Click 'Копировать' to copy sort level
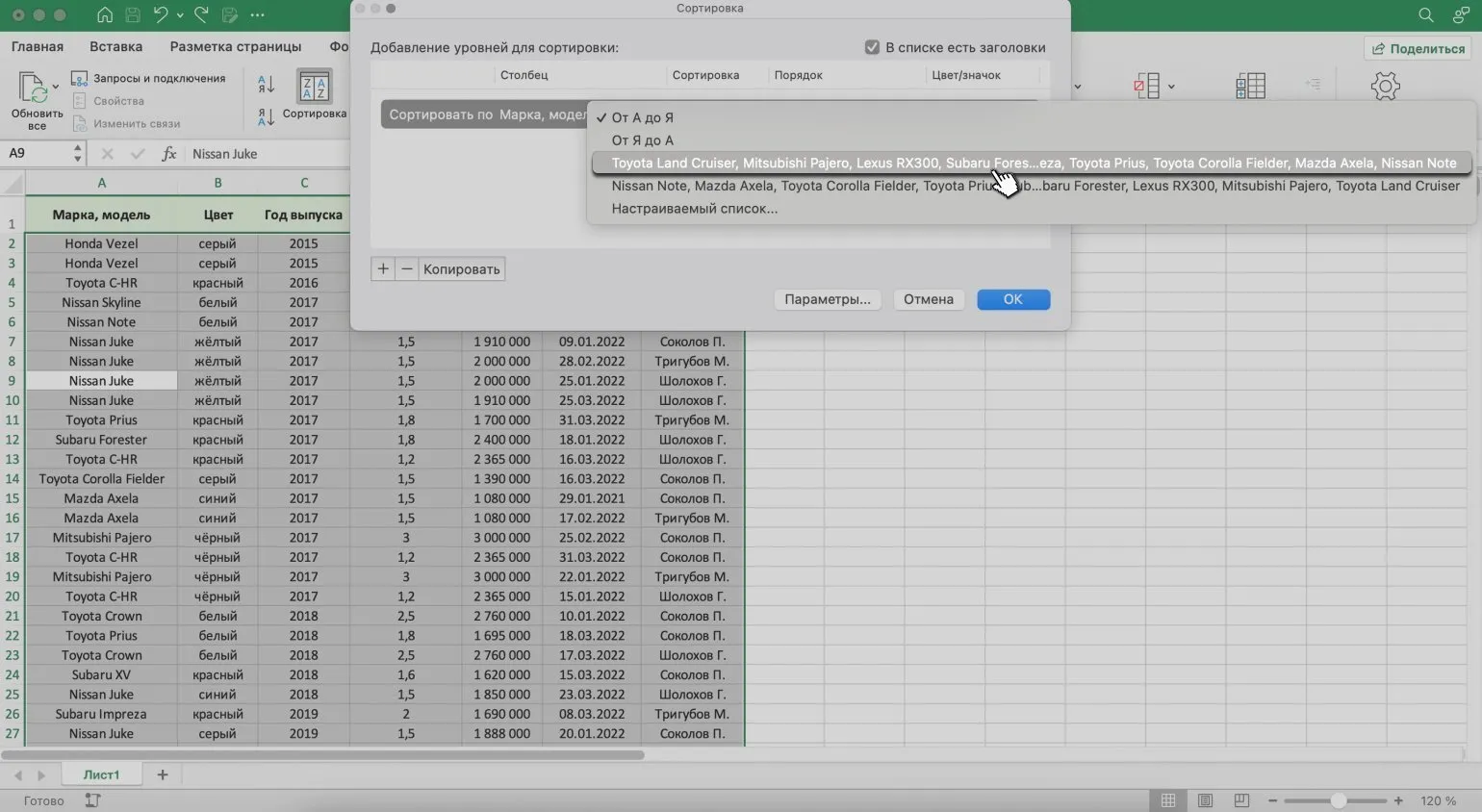 point(461,269)
